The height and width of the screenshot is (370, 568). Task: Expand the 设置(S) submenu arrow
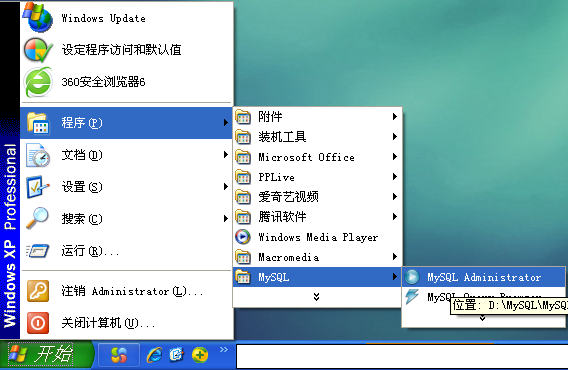pos(226,186)
